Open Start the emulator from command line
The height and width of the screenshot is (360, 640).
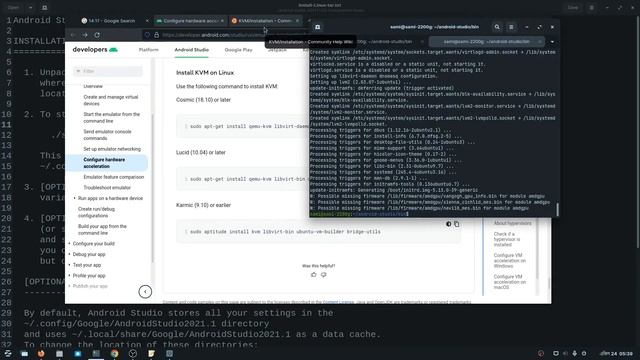(x=111, y=118)
